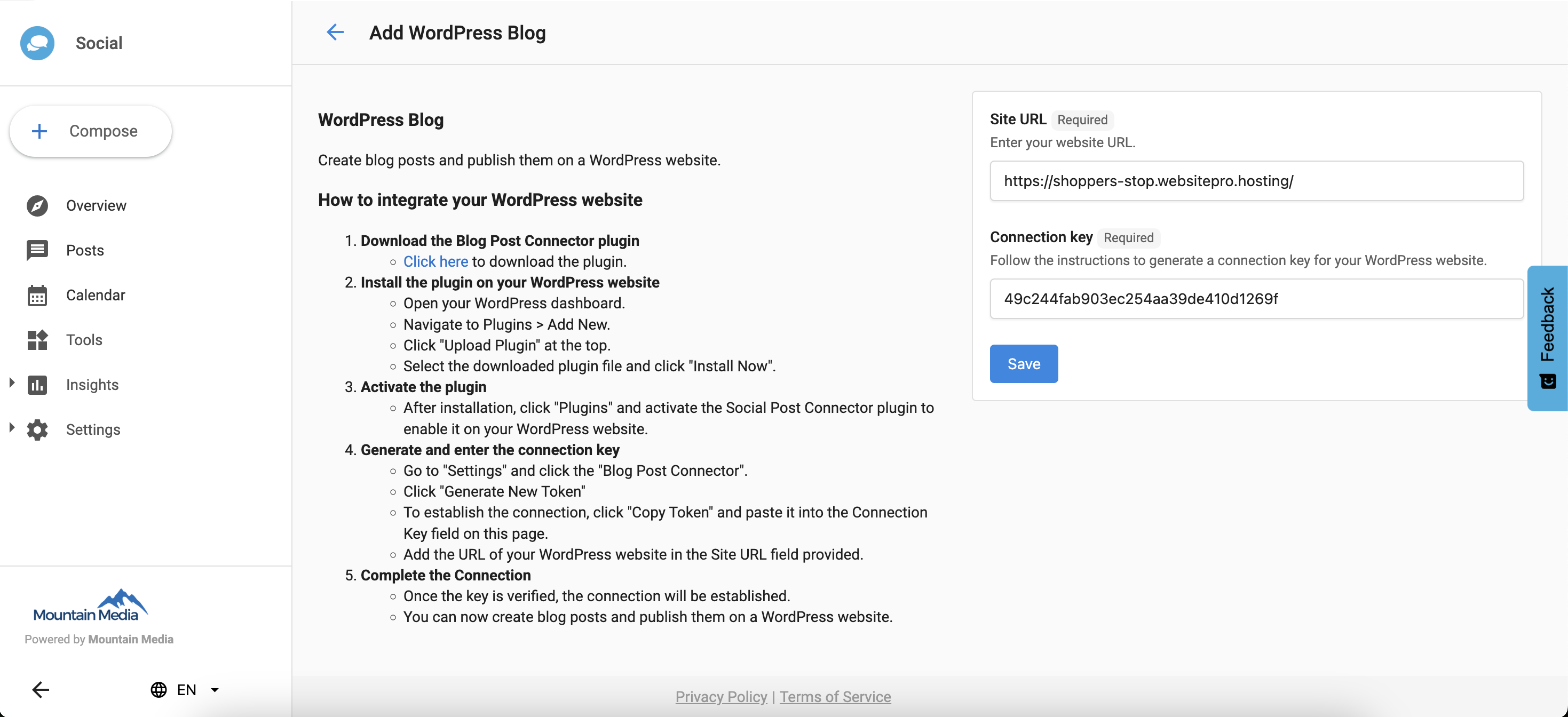Select Tools in the sidebar
1568x717 pixels.
pos(84,340)
